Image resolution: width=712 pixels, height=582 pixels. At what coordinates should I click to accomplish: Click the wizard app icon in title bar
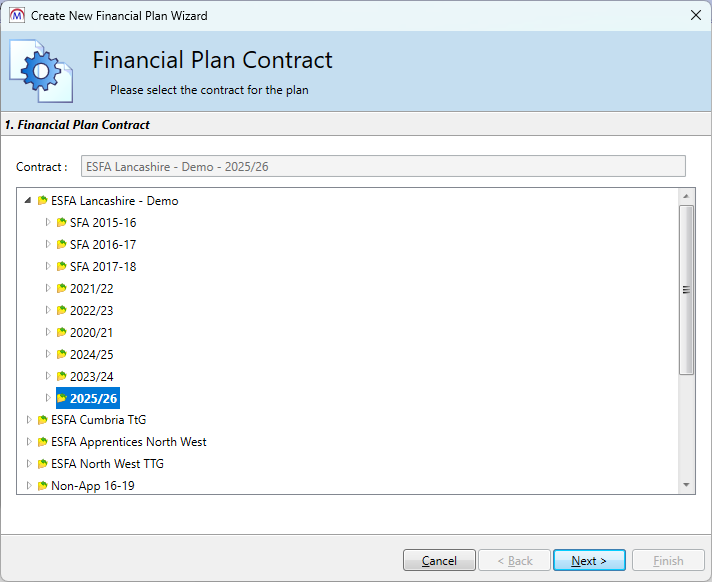[16, 15]
